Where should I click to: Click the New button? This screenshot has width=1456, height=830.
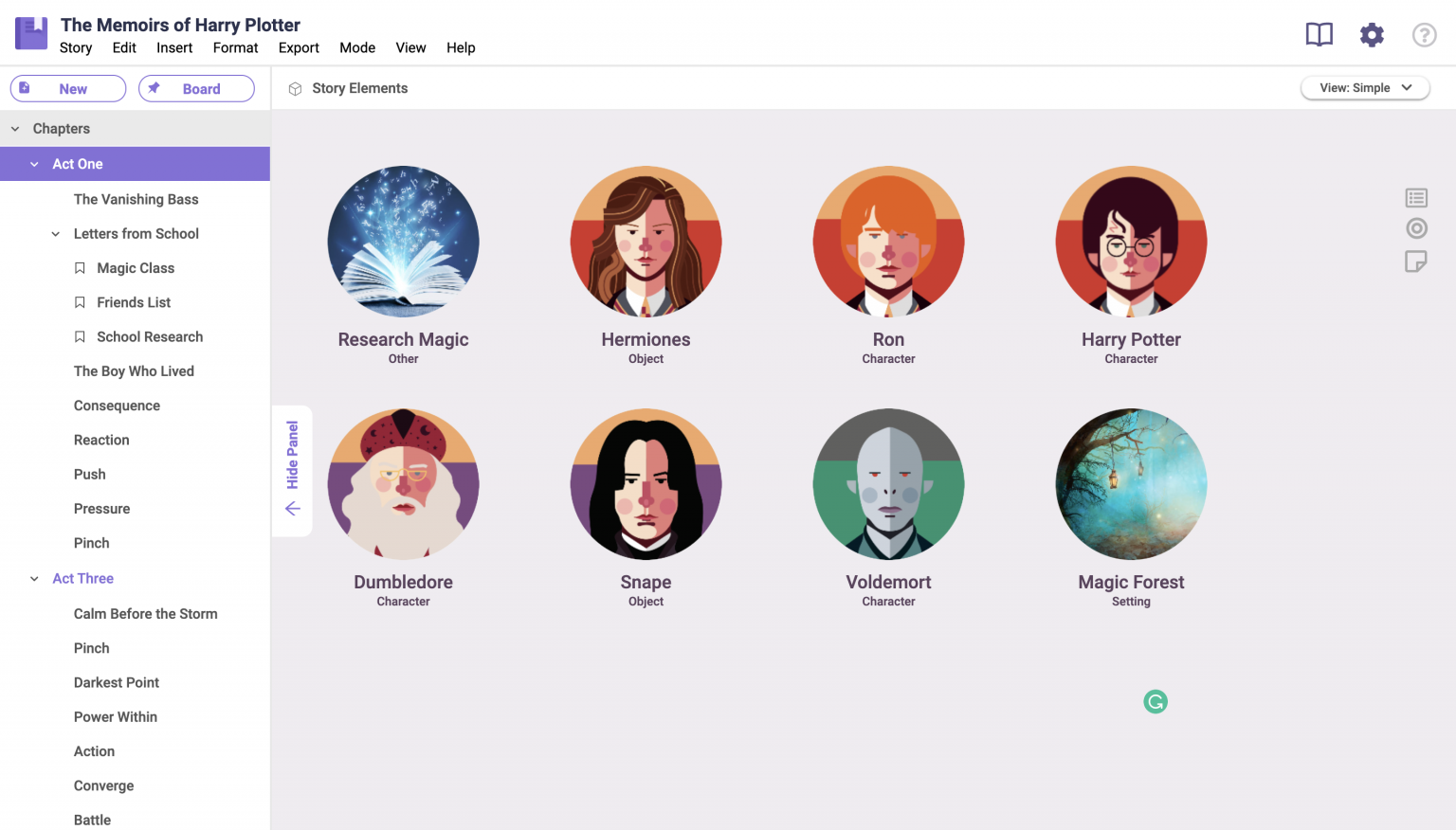(68, 89)
